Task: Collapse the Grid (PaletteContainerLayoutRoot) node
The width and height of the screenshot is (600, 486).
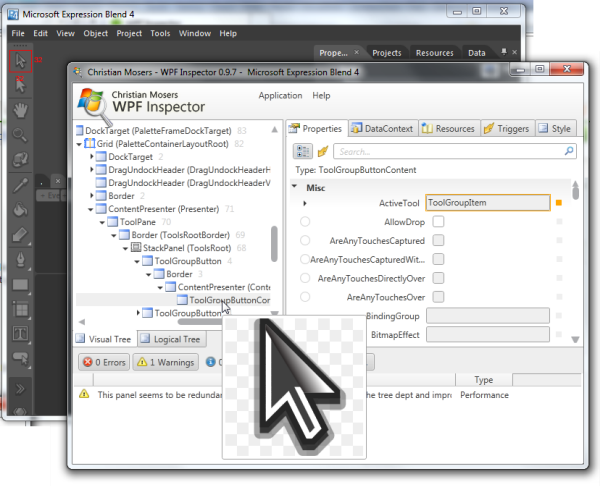Action: coord(79,144)
